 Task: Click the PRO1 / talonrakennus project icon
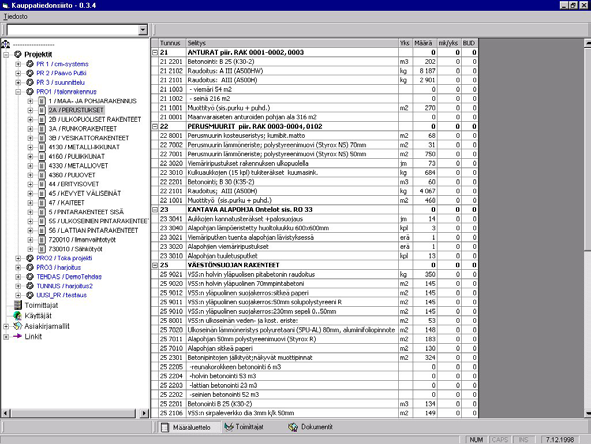(x=30, y=92)
